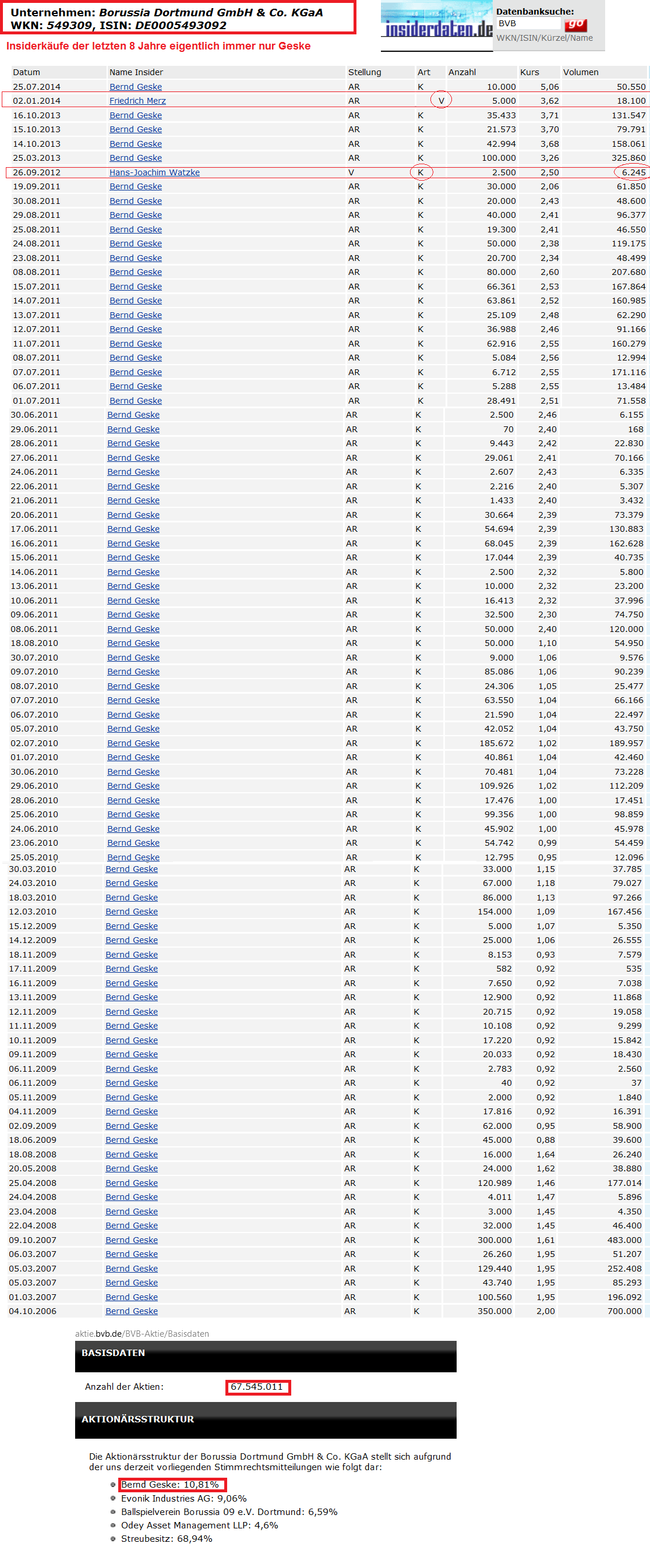Open Bernd Geske link in 16.10.2013 row
Image resolution: width=650 pixels, height=1568 pixels.
(x=136, y=115)
